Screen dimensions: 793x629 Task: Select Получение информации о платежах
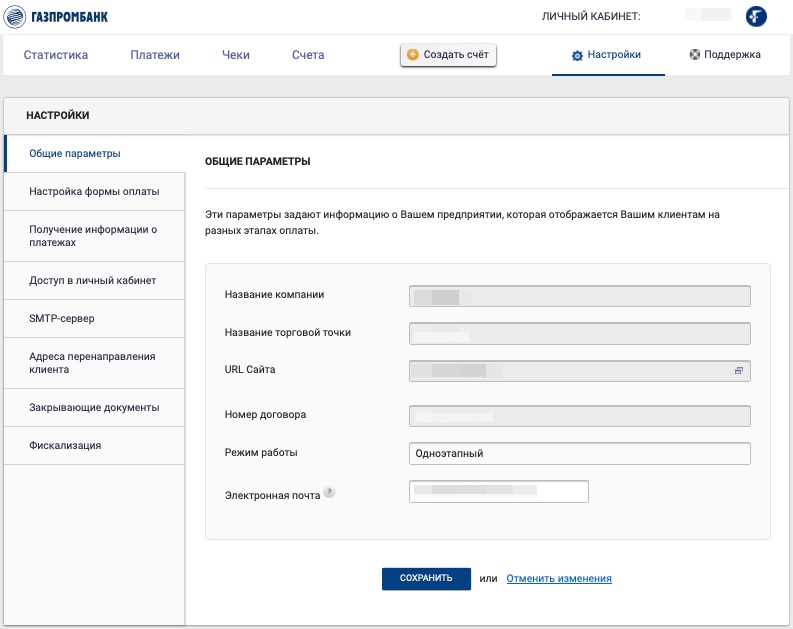94,236
